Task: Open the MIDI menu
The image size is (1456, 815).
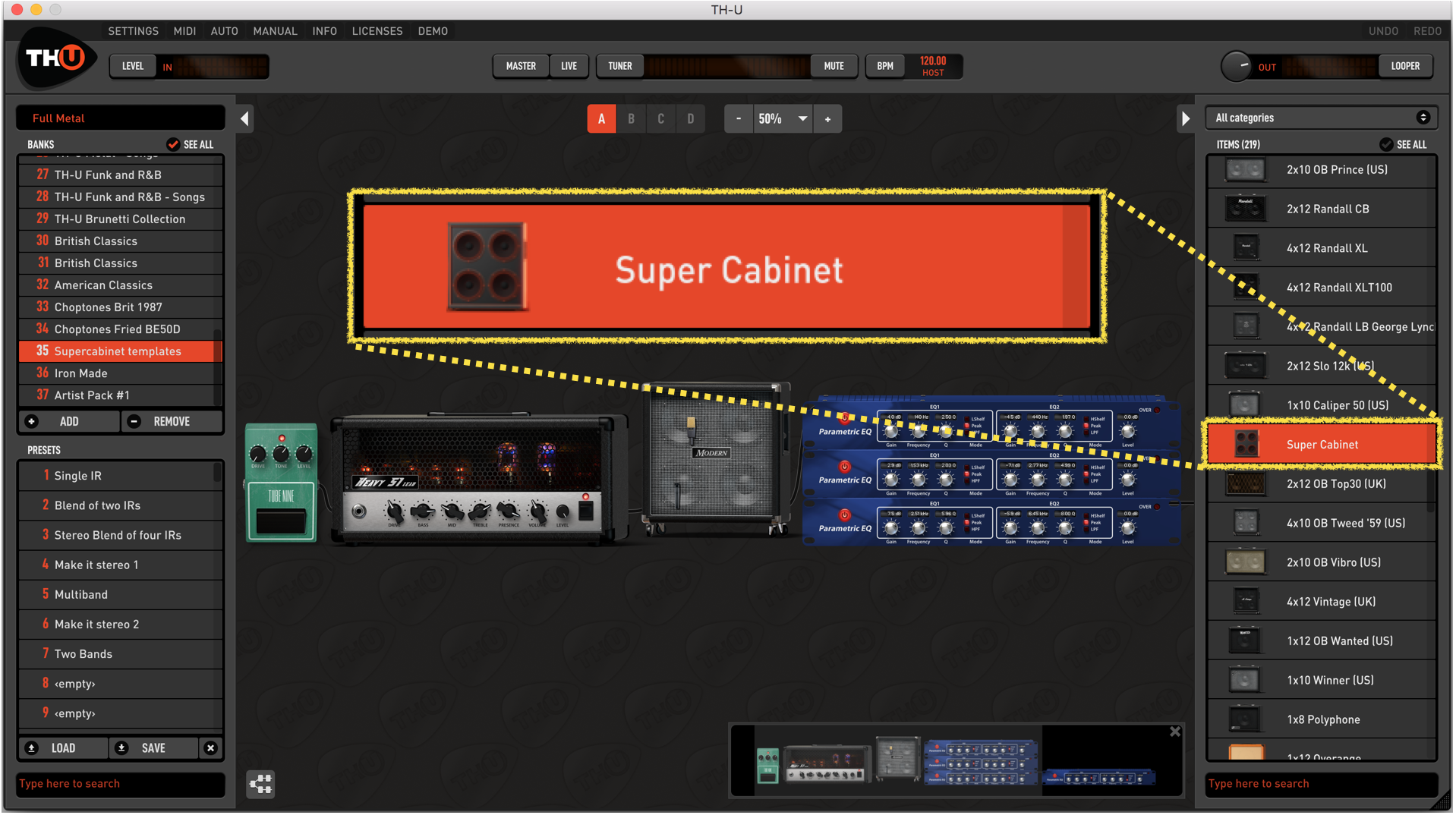Action: click(x=184, y=31)
